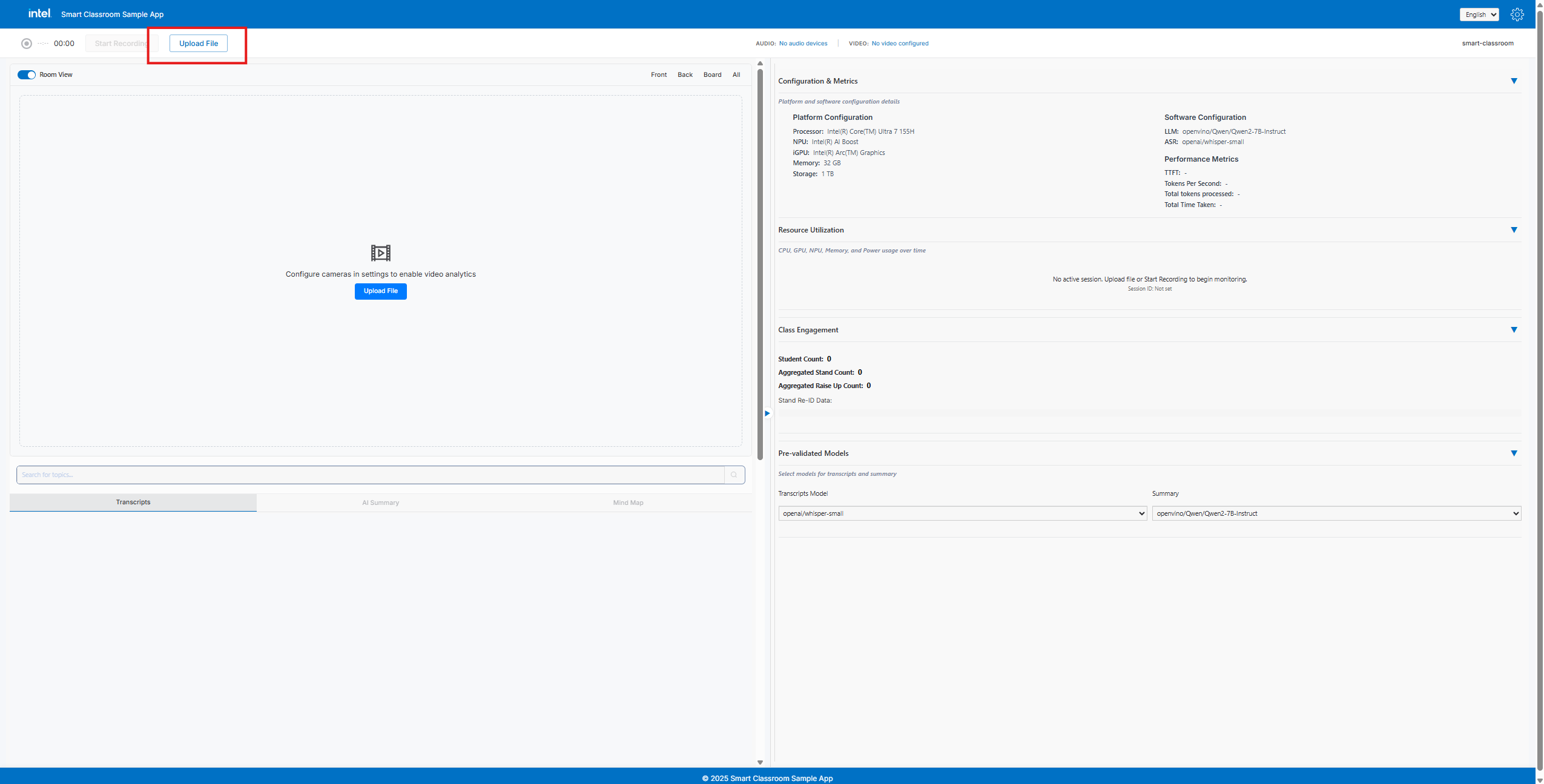
Task: Click the record circle icon
Action: (x=26, y=44)
